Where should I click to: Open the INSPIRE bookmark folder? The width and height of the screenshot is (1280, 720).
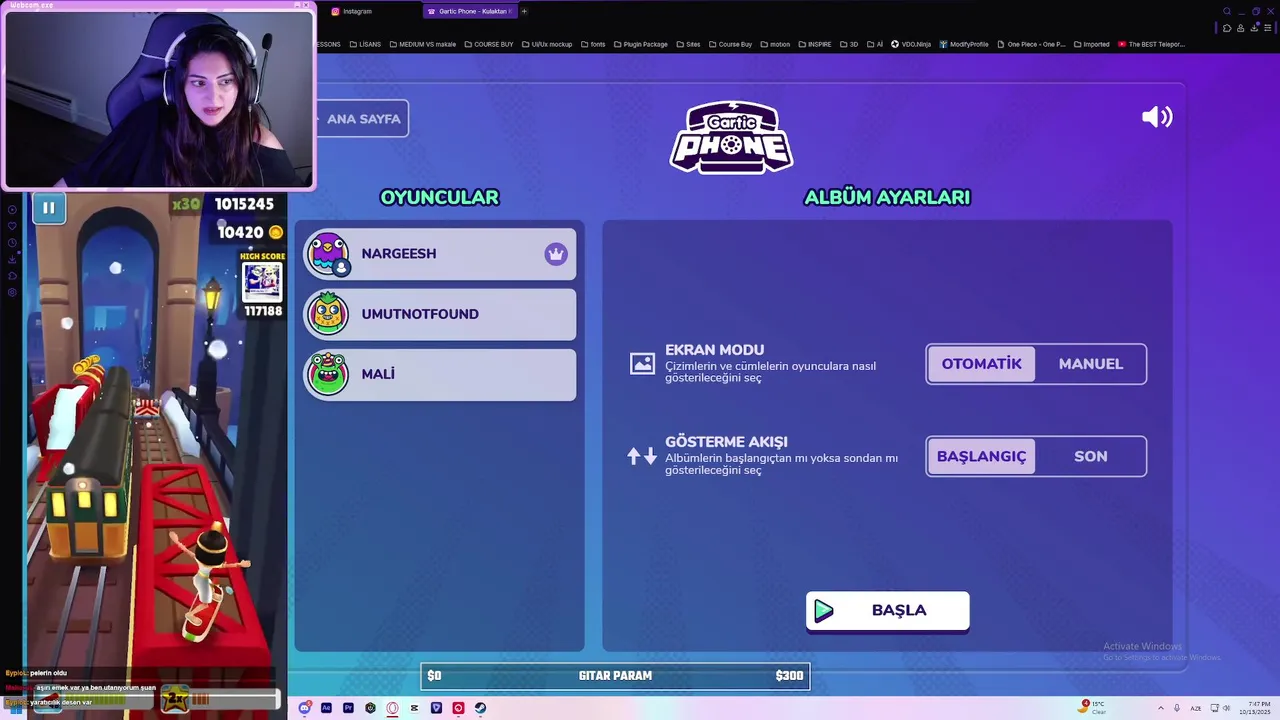click(x=814, y=44)
